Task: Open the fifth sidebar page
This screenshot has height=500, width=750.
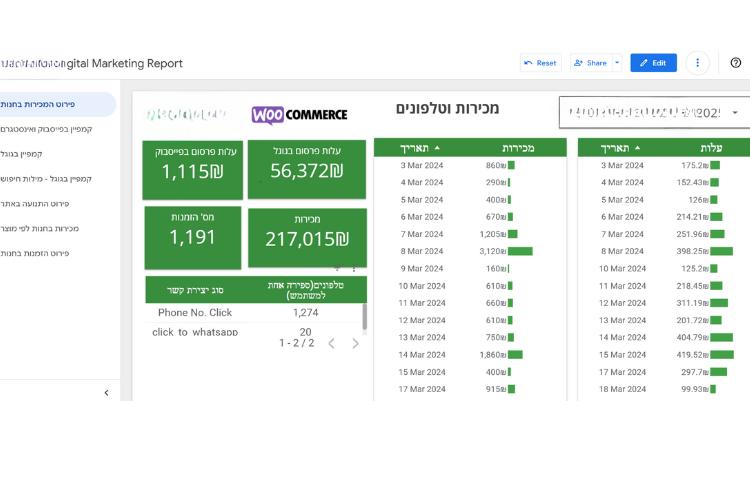Action: (x=34, y=204)
